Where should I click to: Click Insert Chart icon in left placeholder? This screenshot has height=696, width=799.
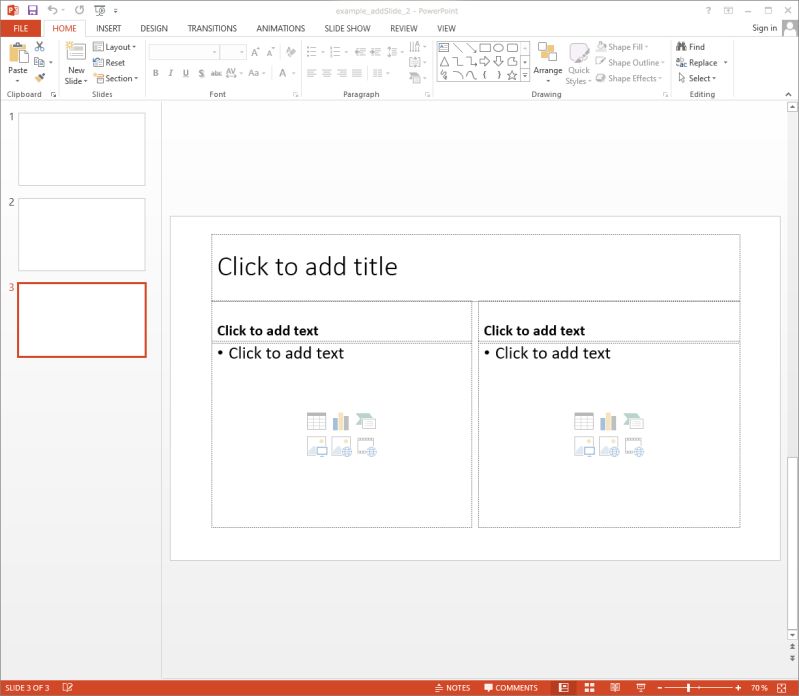click(x=341, y=421)
